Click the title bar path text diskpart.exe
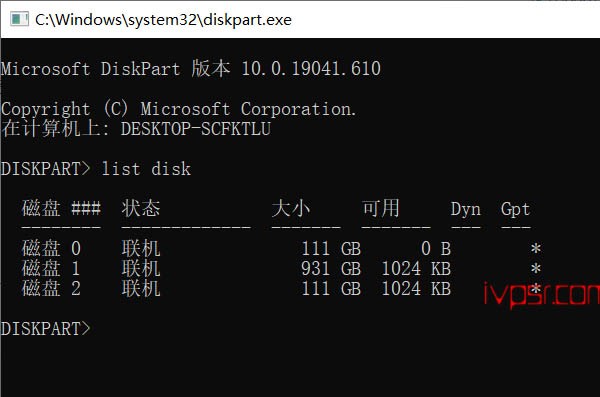 click(163, 20)
